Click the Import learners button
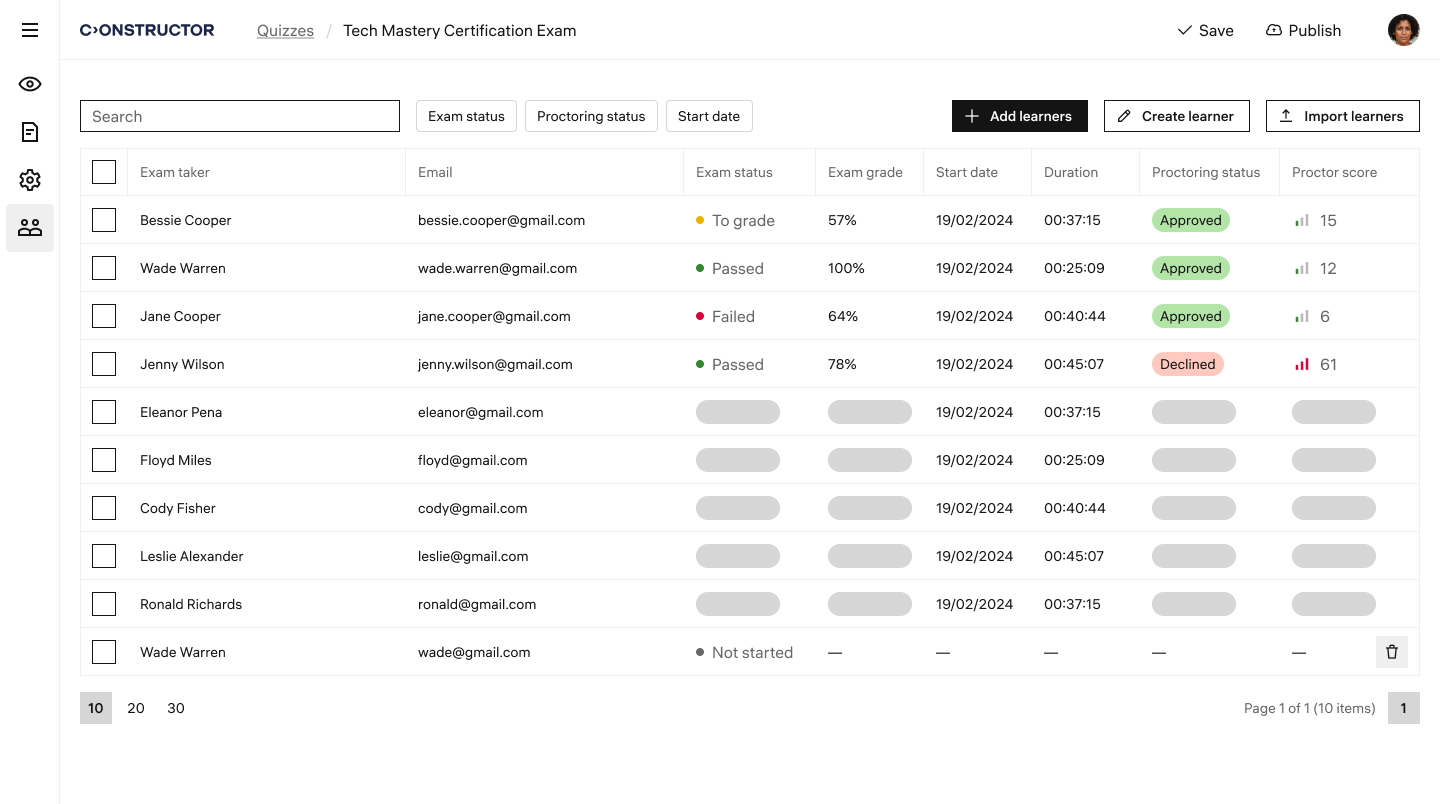1440x804 pixels. tap(1342, 116)
